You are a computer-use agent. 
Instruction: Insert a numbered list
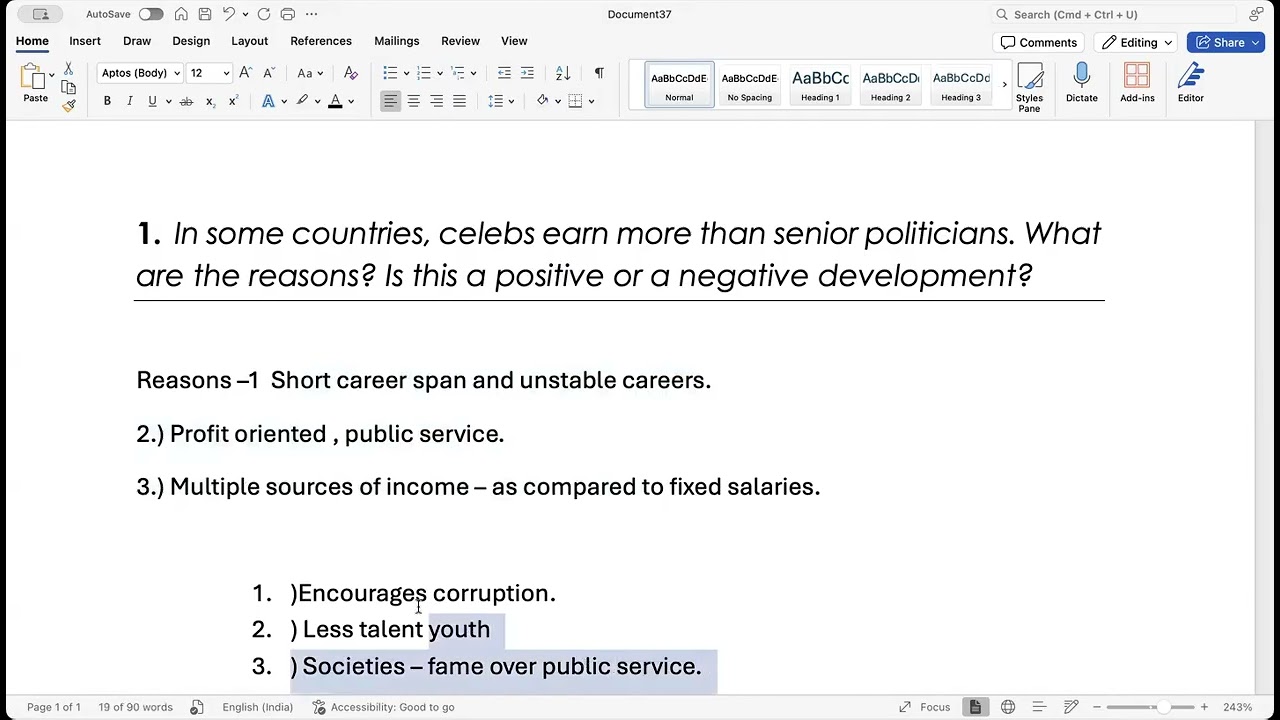pyautogui.click(x=424, y=73)
